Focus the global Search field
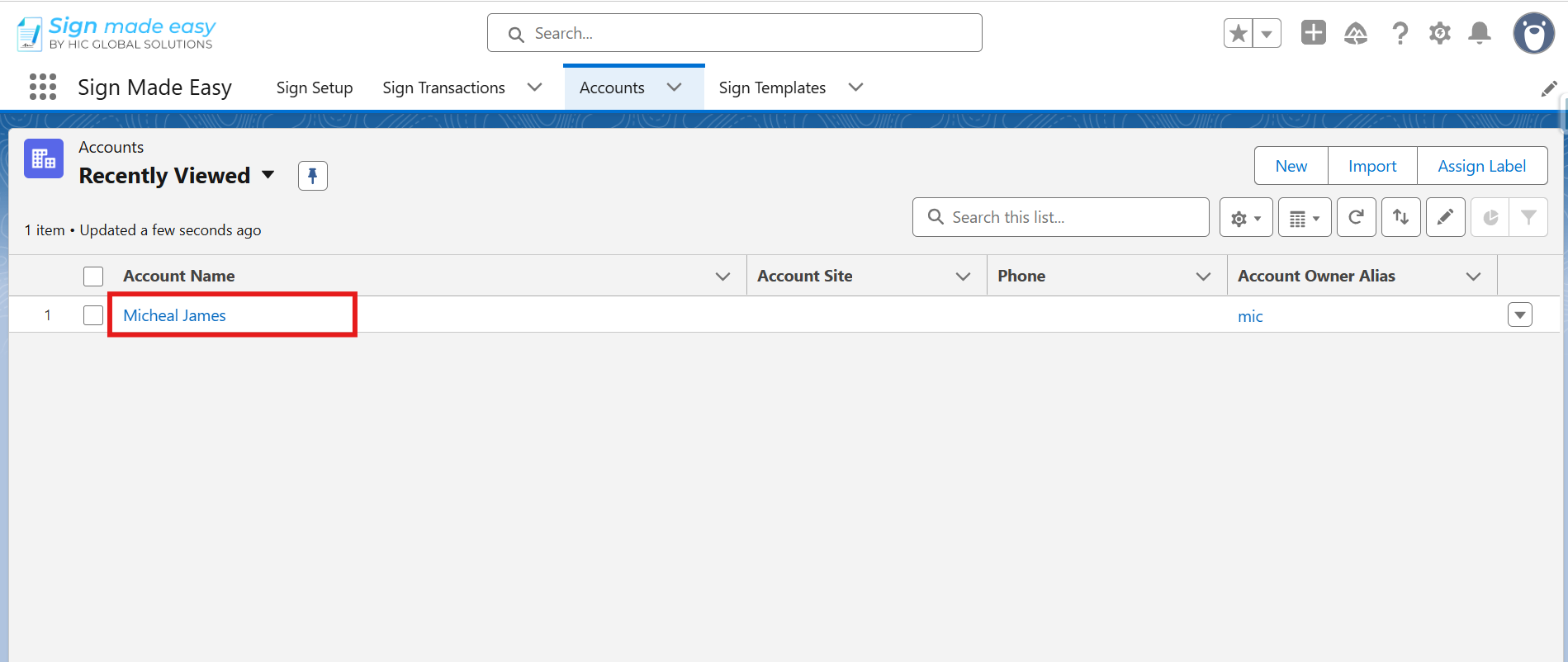Screen dimensions: 1568x662 tap(735, 33)
